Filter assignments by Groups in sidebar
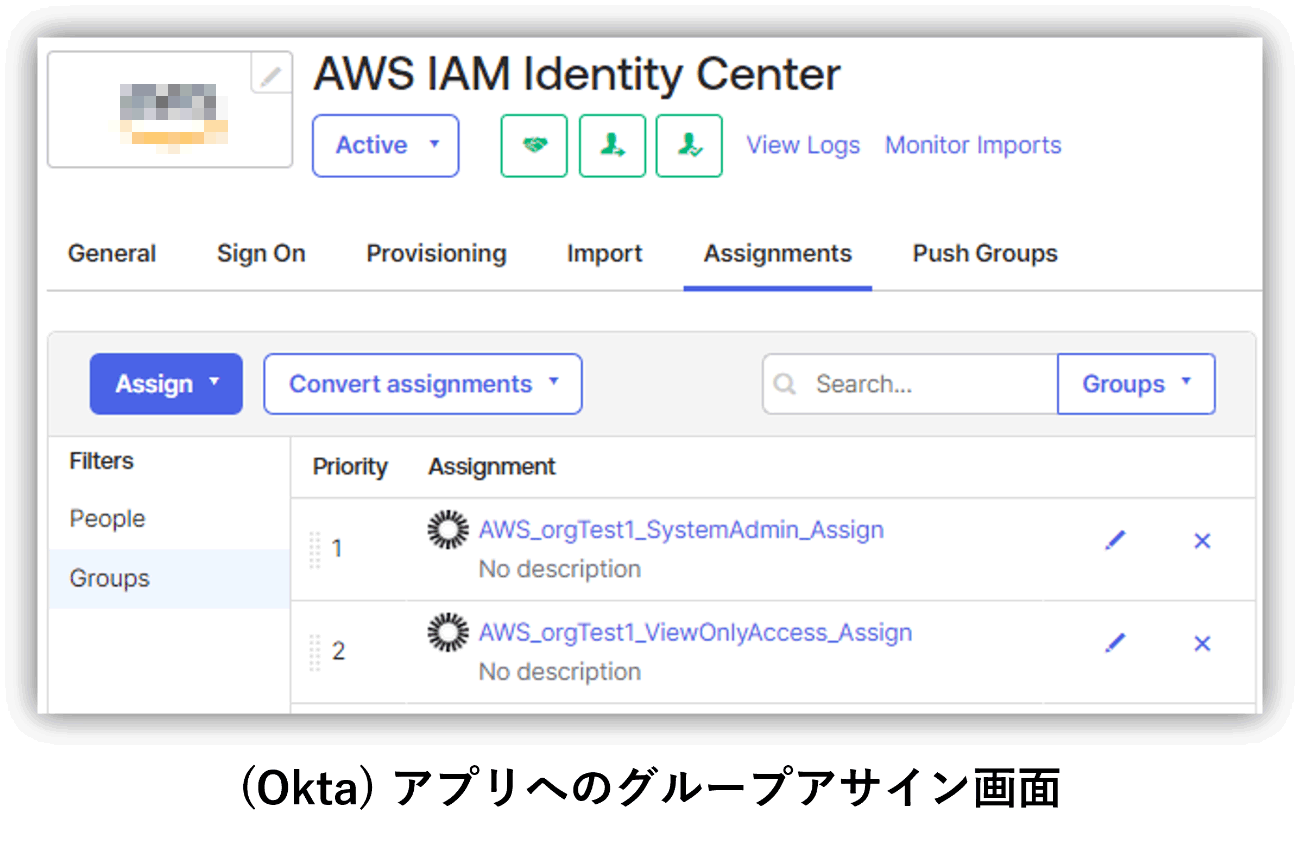The image size is (1300, 844). click(169, 579)
